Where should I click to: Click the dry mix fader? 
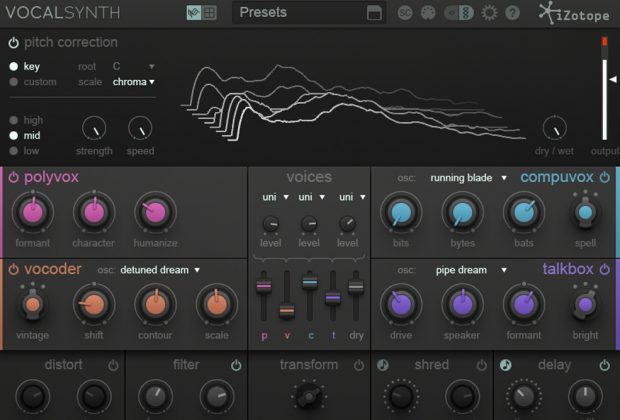[x=356, y=286]
